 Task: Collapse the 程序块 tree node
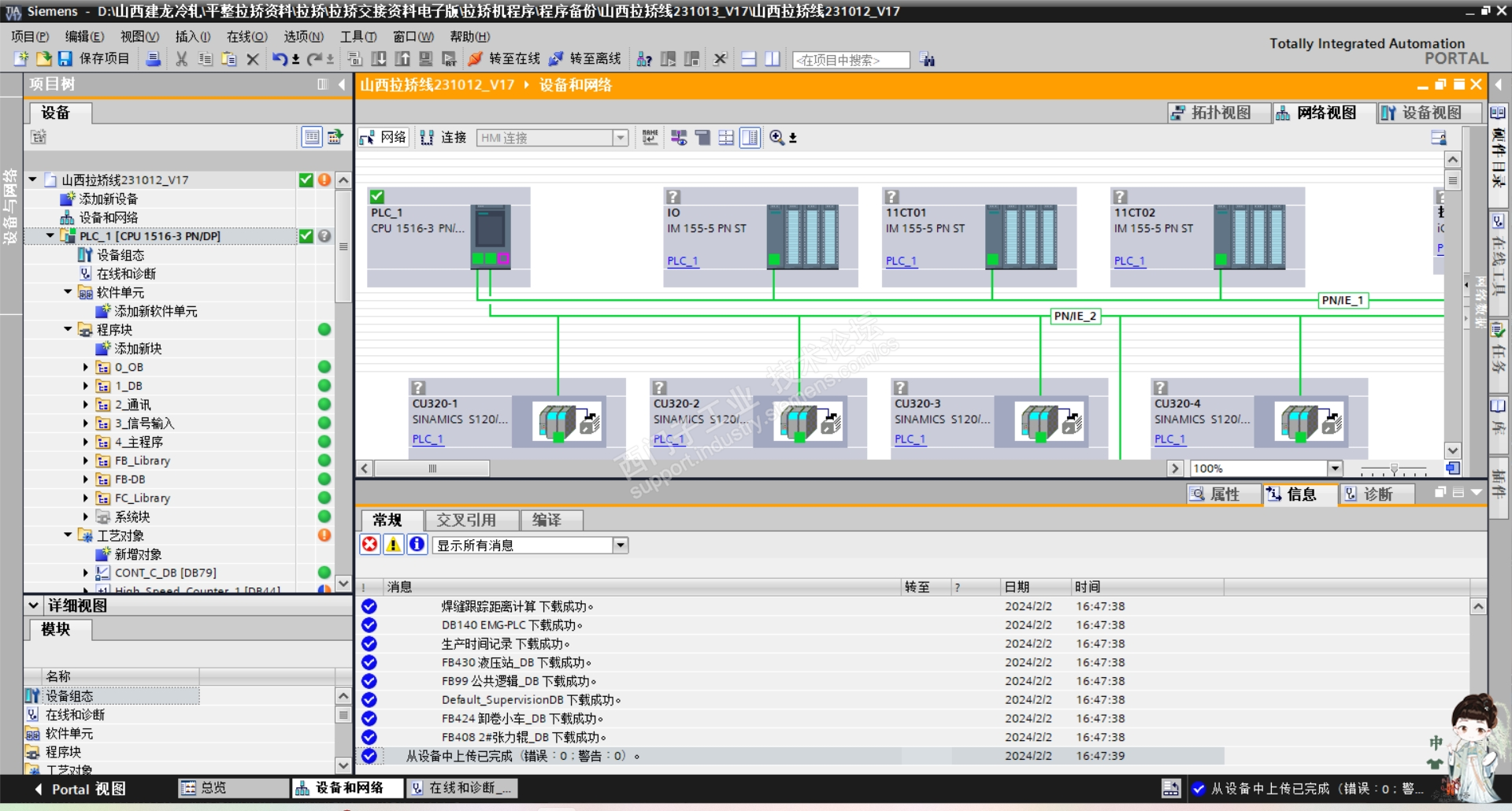(x=69, y=330)
